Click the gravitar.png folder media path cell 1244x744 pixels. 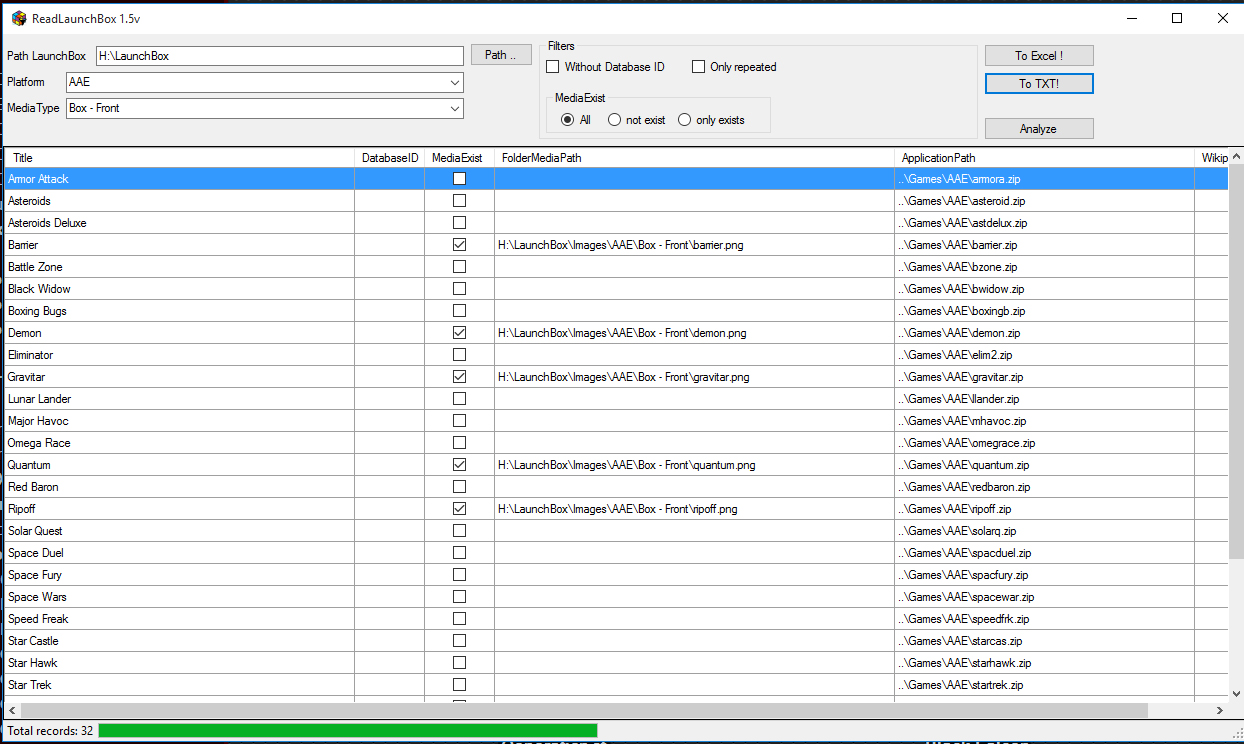[x=694, y=377]
